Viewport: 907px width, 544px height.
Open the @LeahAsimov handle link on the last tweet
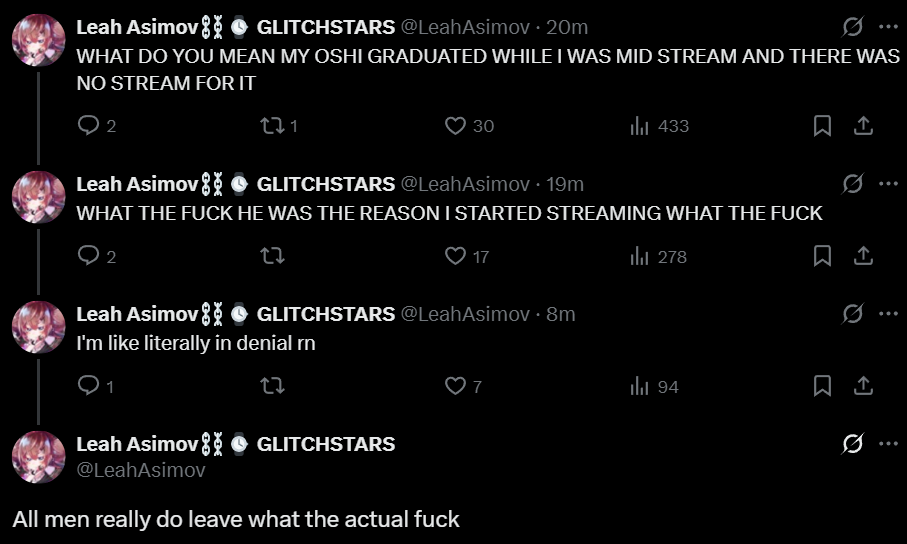point(141,469)
